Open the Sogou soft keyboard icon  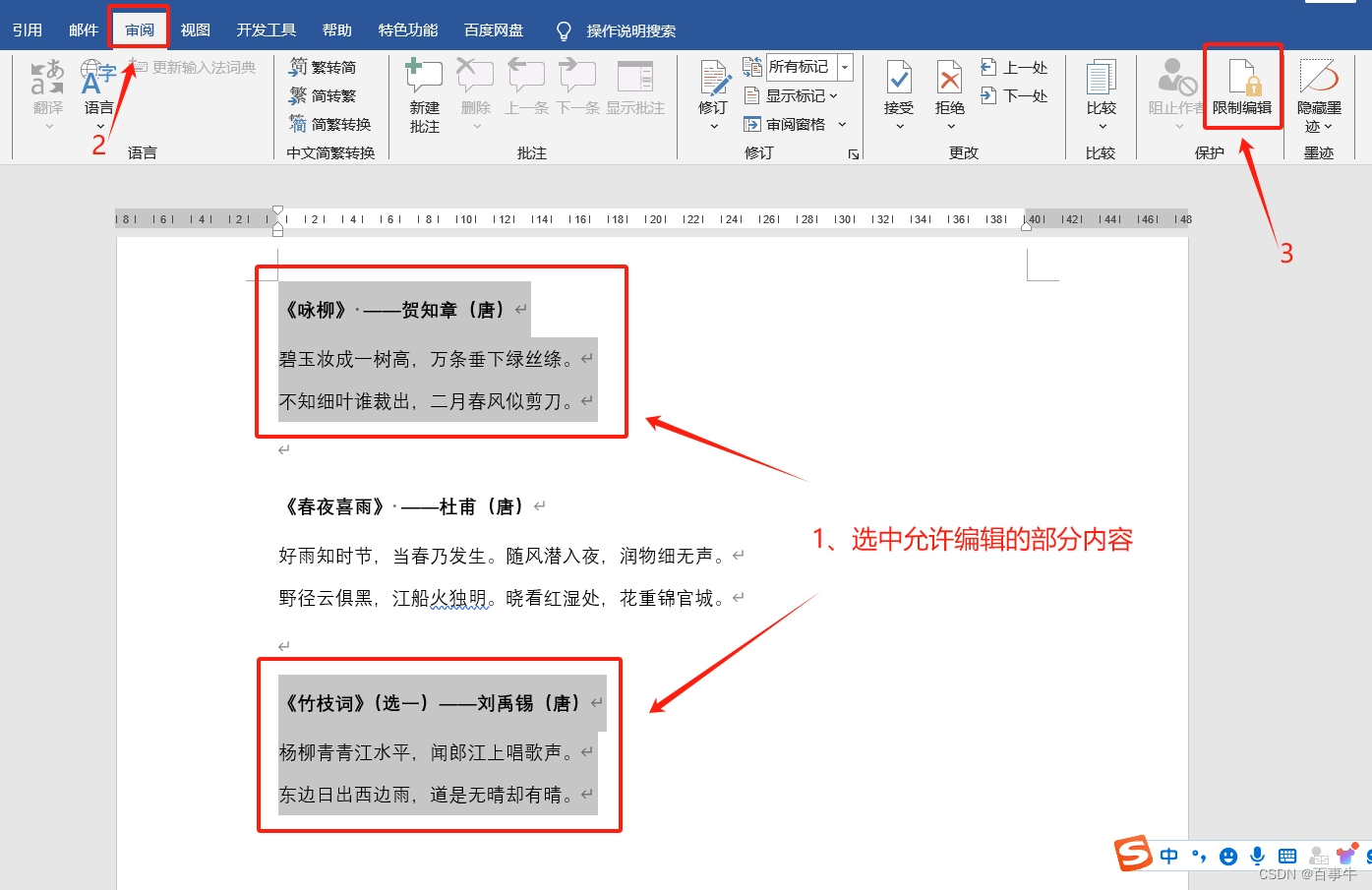(1287, 857)
